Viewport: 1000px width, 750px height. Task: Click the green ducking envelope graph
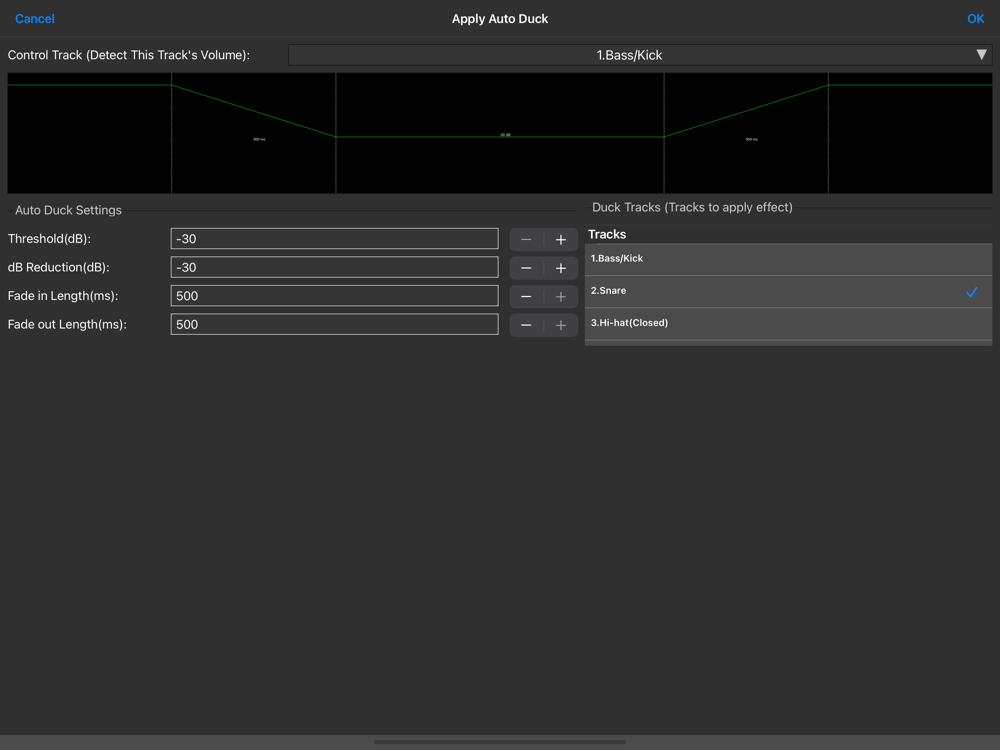(x=499, y=133)
